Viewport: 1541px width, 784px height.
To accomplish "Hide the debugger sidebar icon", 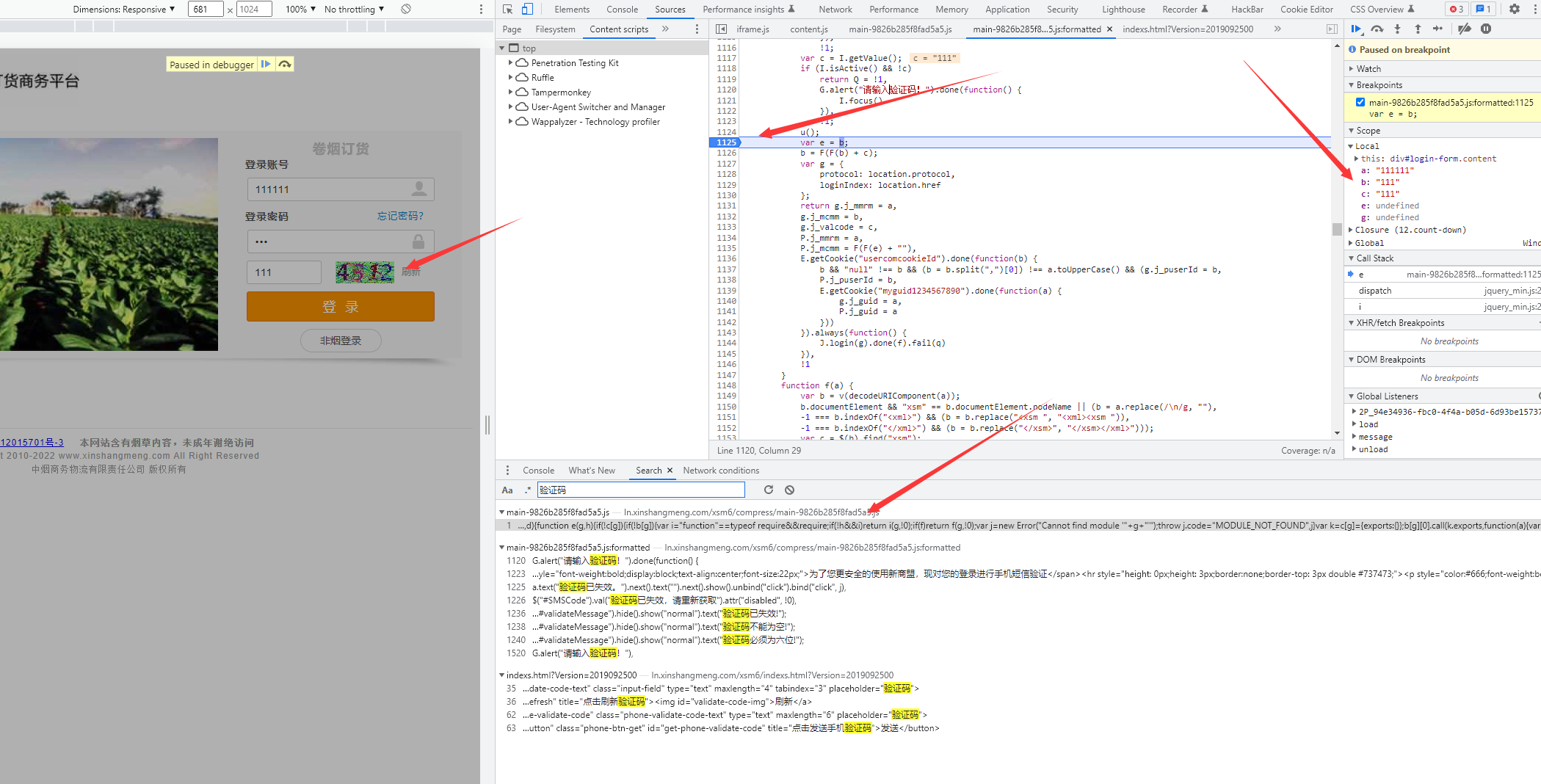I will (x=1332, y=29).
